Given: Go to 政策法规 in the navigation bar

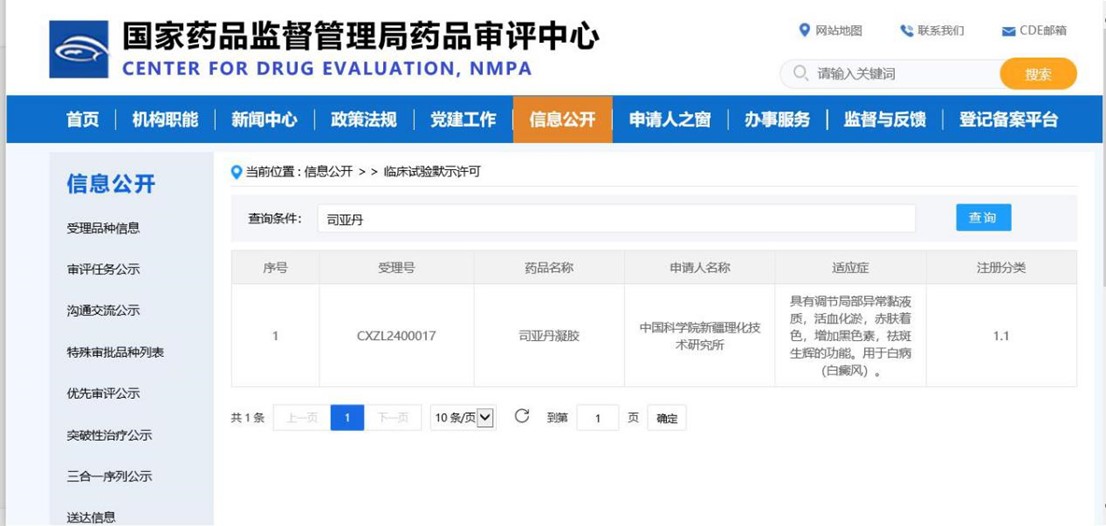Looking at the screenshot, I should (363, 120).
